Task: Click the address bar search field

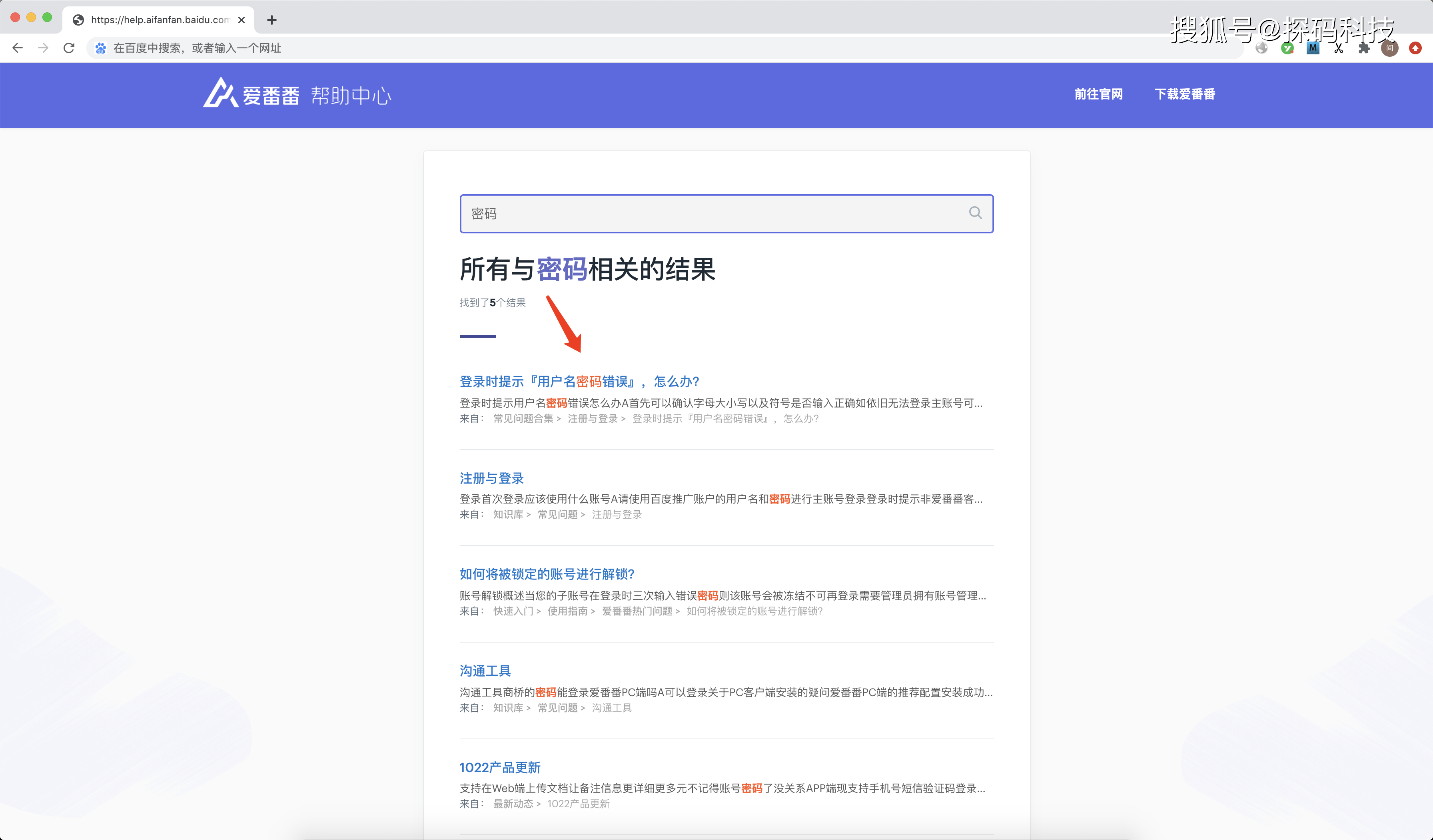Action: click(x=665, y=48)
